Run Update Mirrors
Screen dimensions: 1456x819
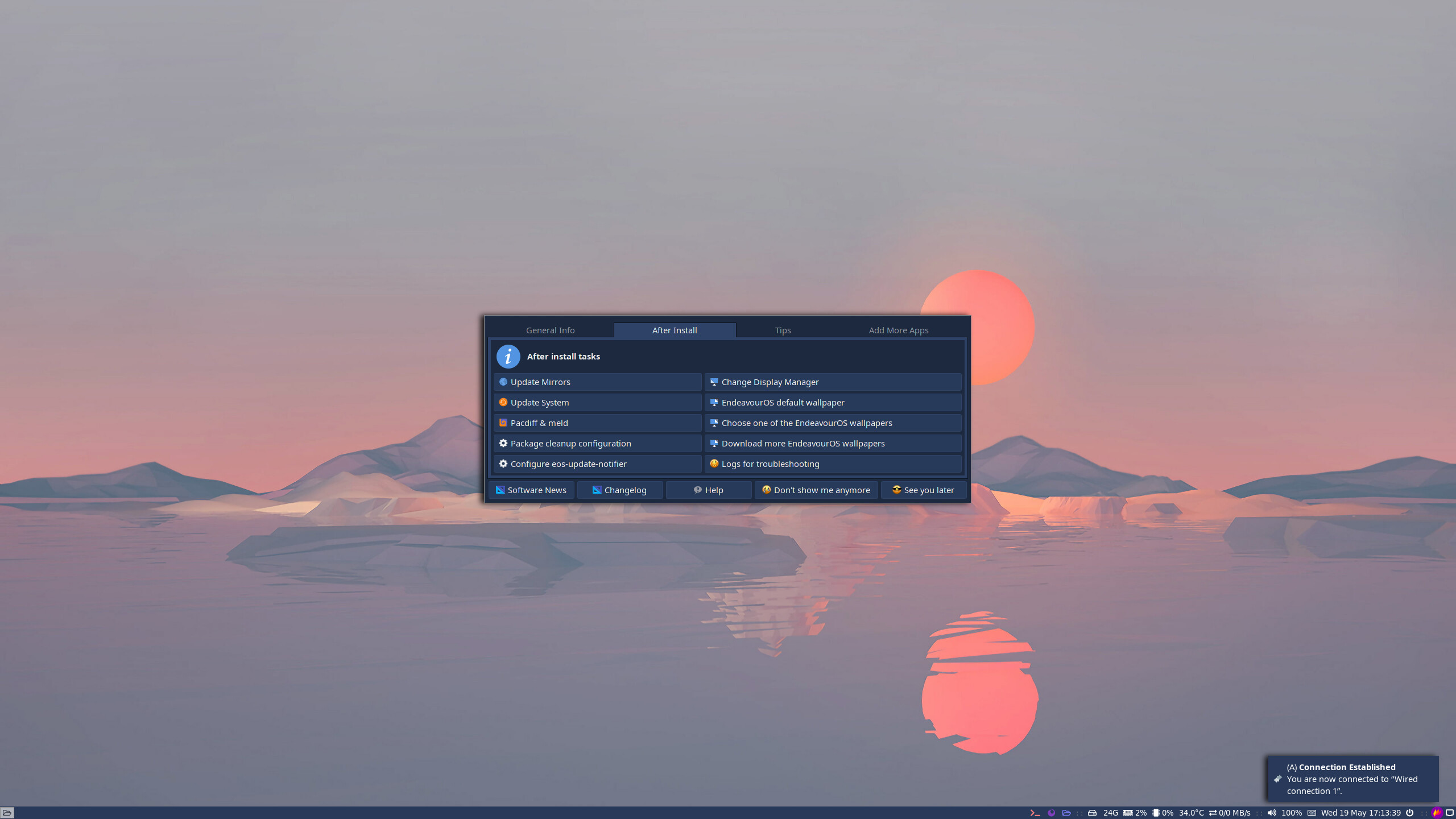597,382
